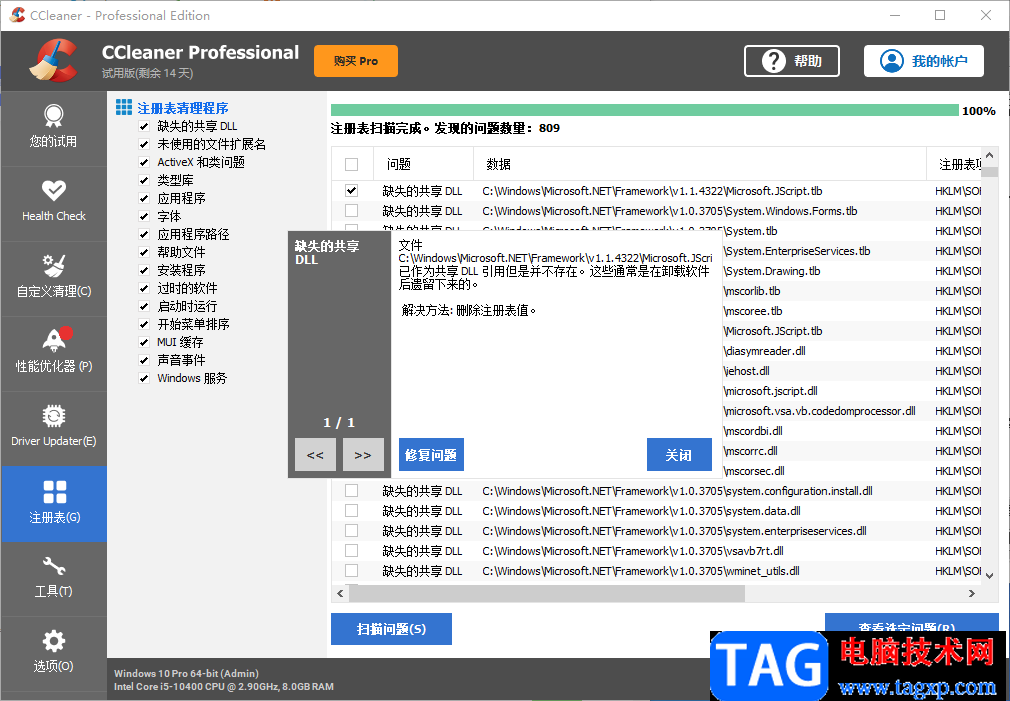Open the 帮助 (Help) menu
This screenshot has width=1010, height=701.
coord(791,60)
